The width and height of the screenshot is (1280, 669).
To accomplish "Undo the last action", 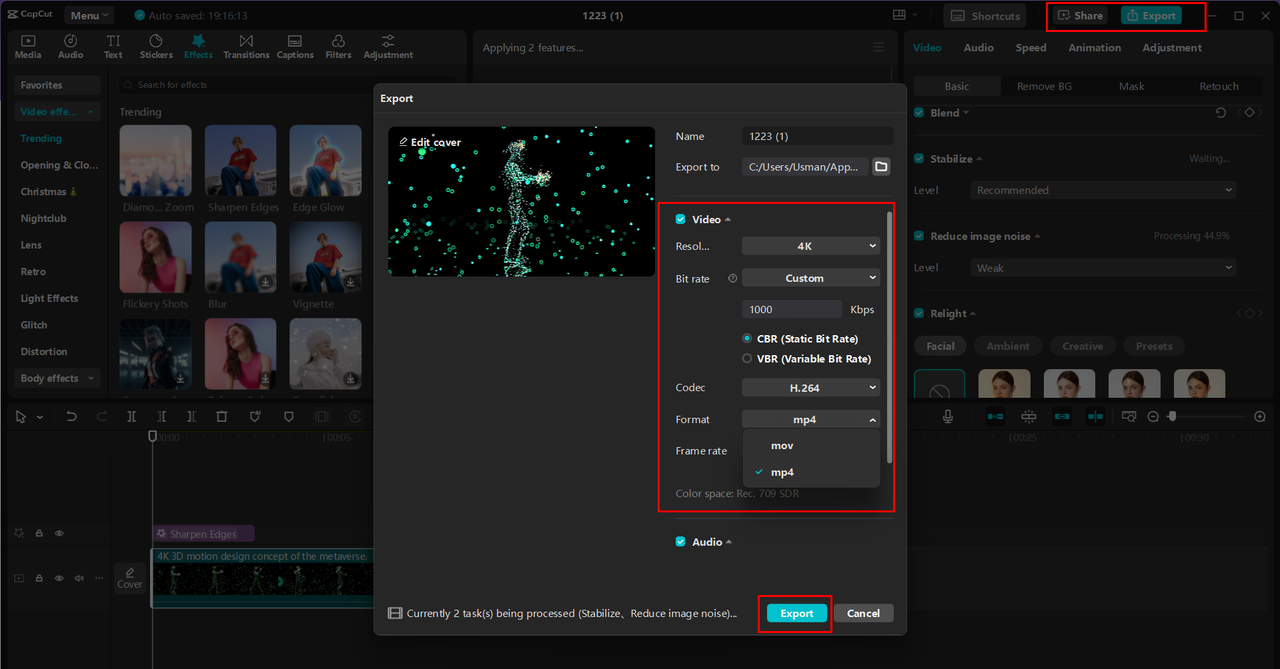I will click(x=71, y=415).
